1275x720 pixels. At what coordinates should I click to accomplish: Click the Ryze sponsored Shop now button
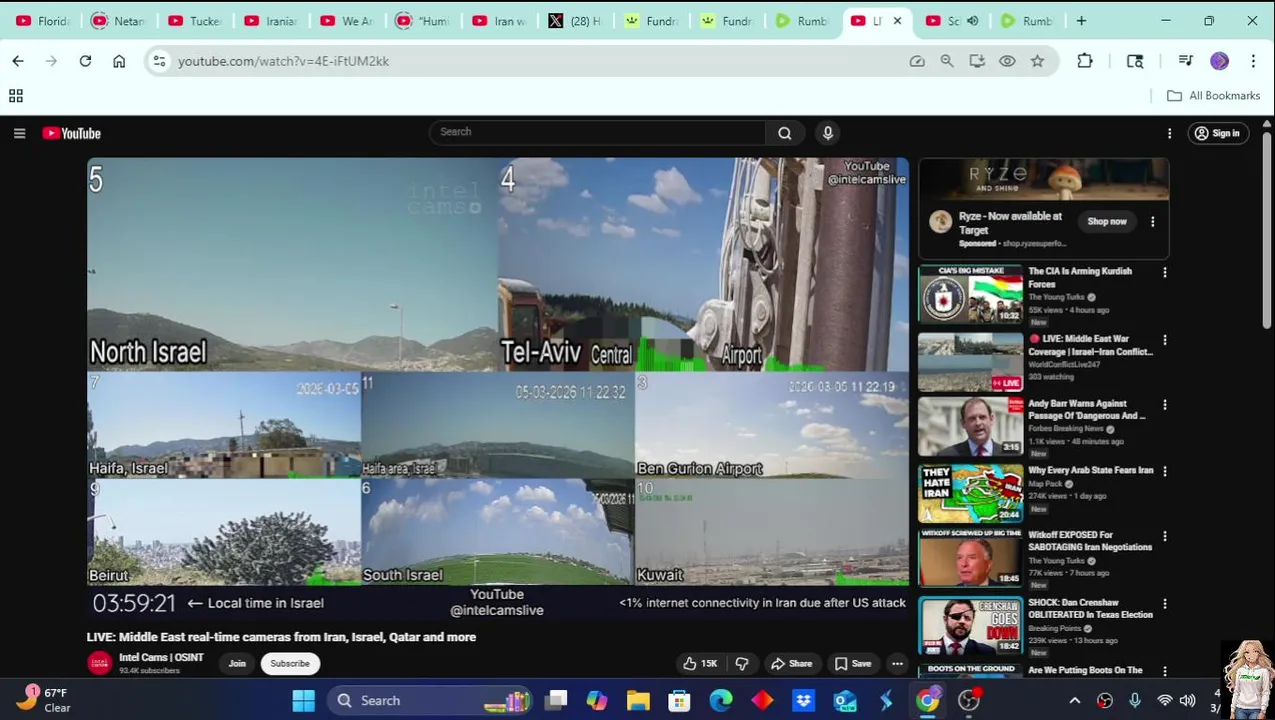tap(1107, 221)
